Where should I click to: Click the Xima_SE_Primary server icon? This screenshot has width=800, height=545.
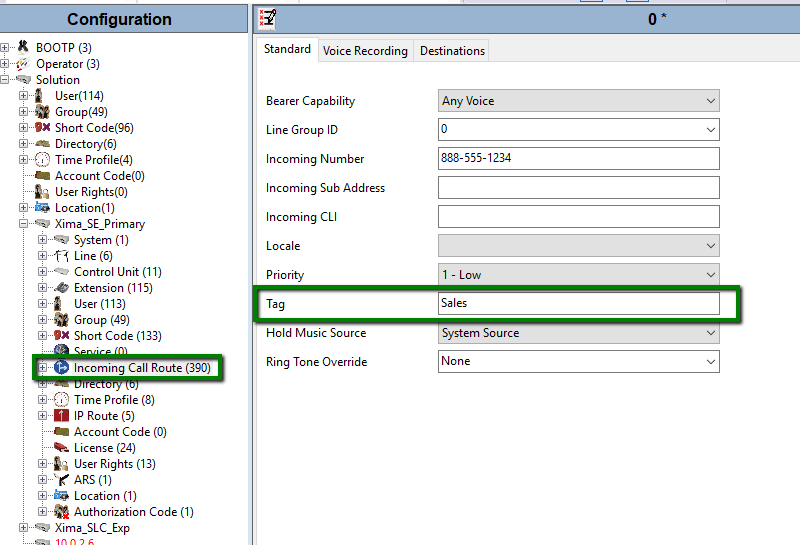point(42,224)
